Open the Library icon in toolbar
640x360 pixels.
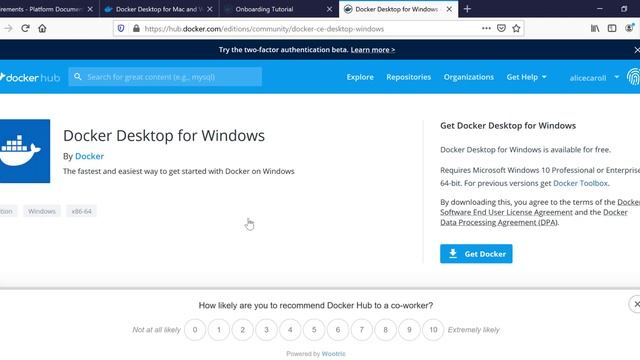(595, 28)
